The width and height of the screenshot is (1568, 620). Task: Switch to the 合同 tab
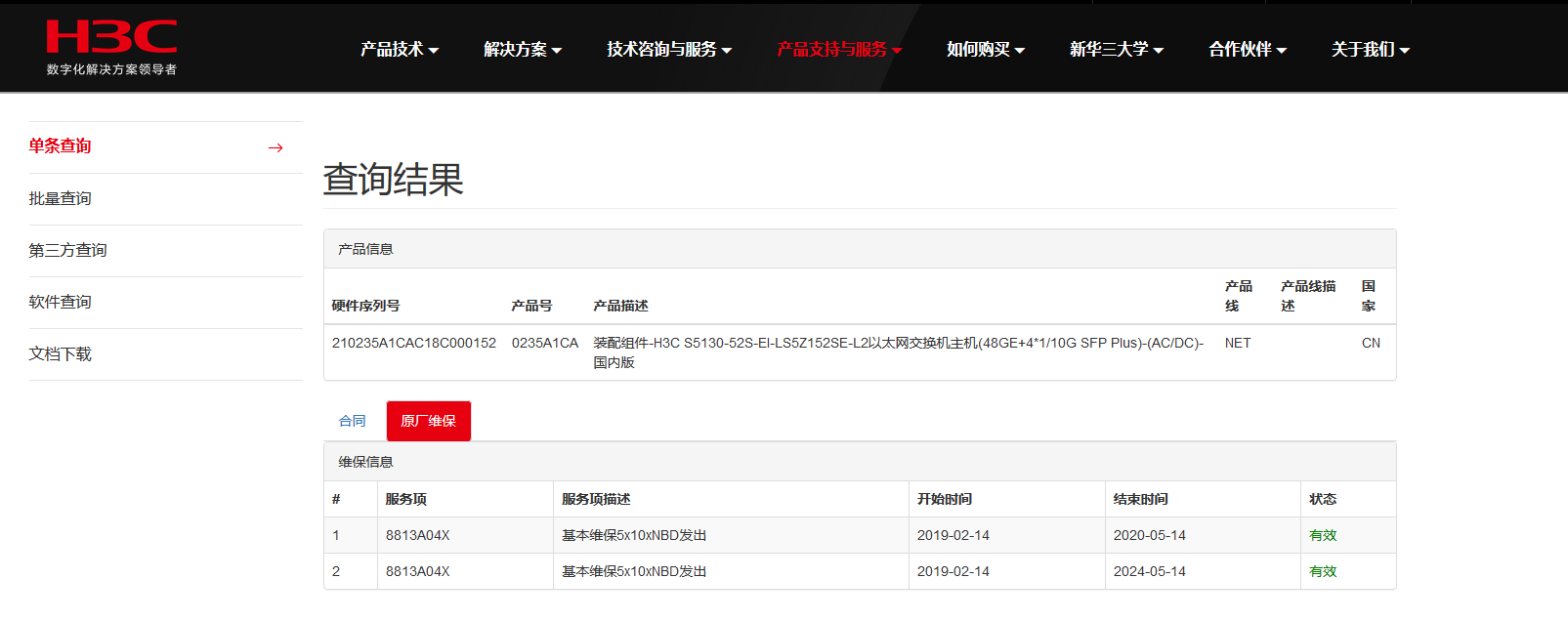(x=353, y=421)
